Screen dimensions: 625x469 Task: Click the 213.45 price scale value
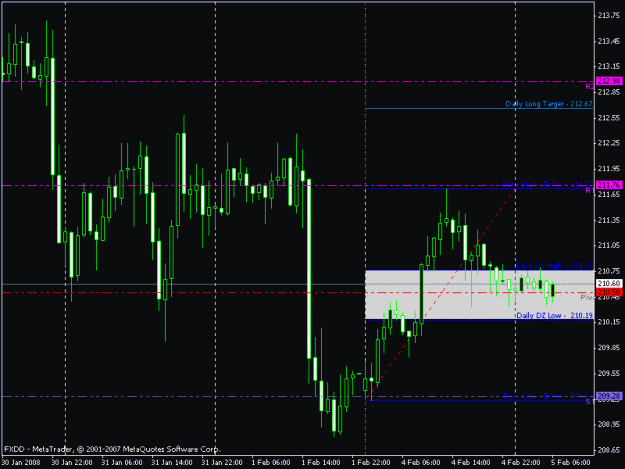coord(609,41)
